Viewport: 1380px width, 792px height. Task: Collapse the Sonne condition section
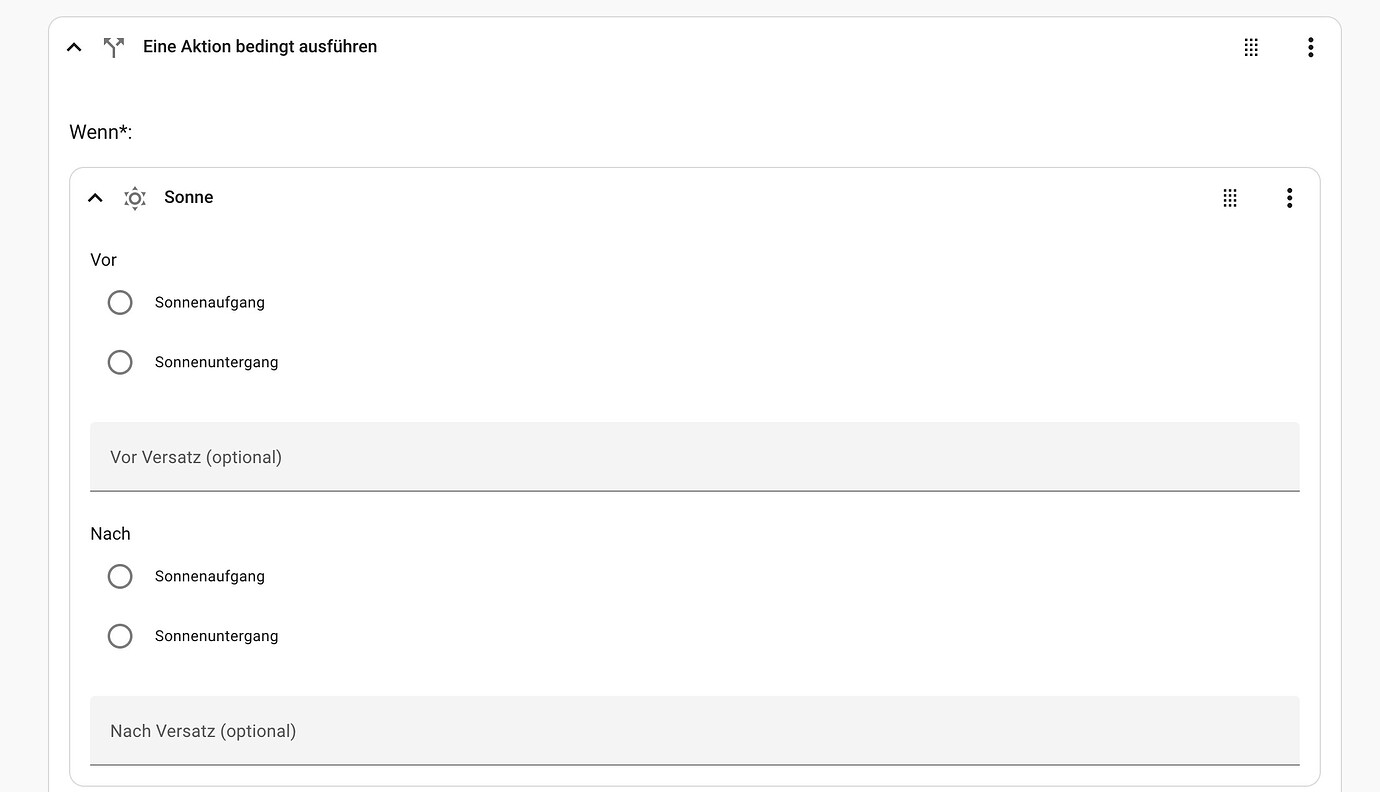(95, 198)
